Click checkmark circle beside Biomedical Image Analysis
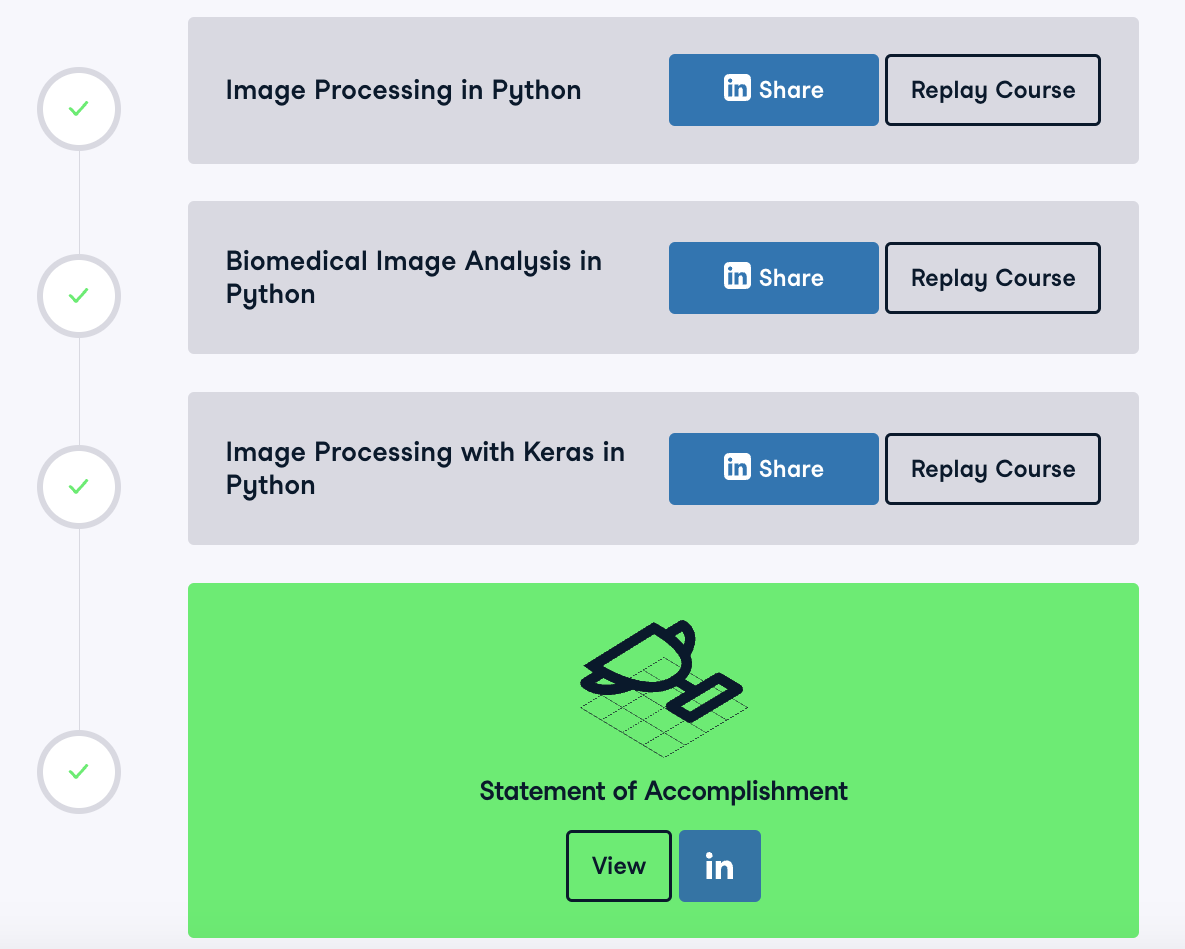The image size is (1185, 949). tap(79, 296)
